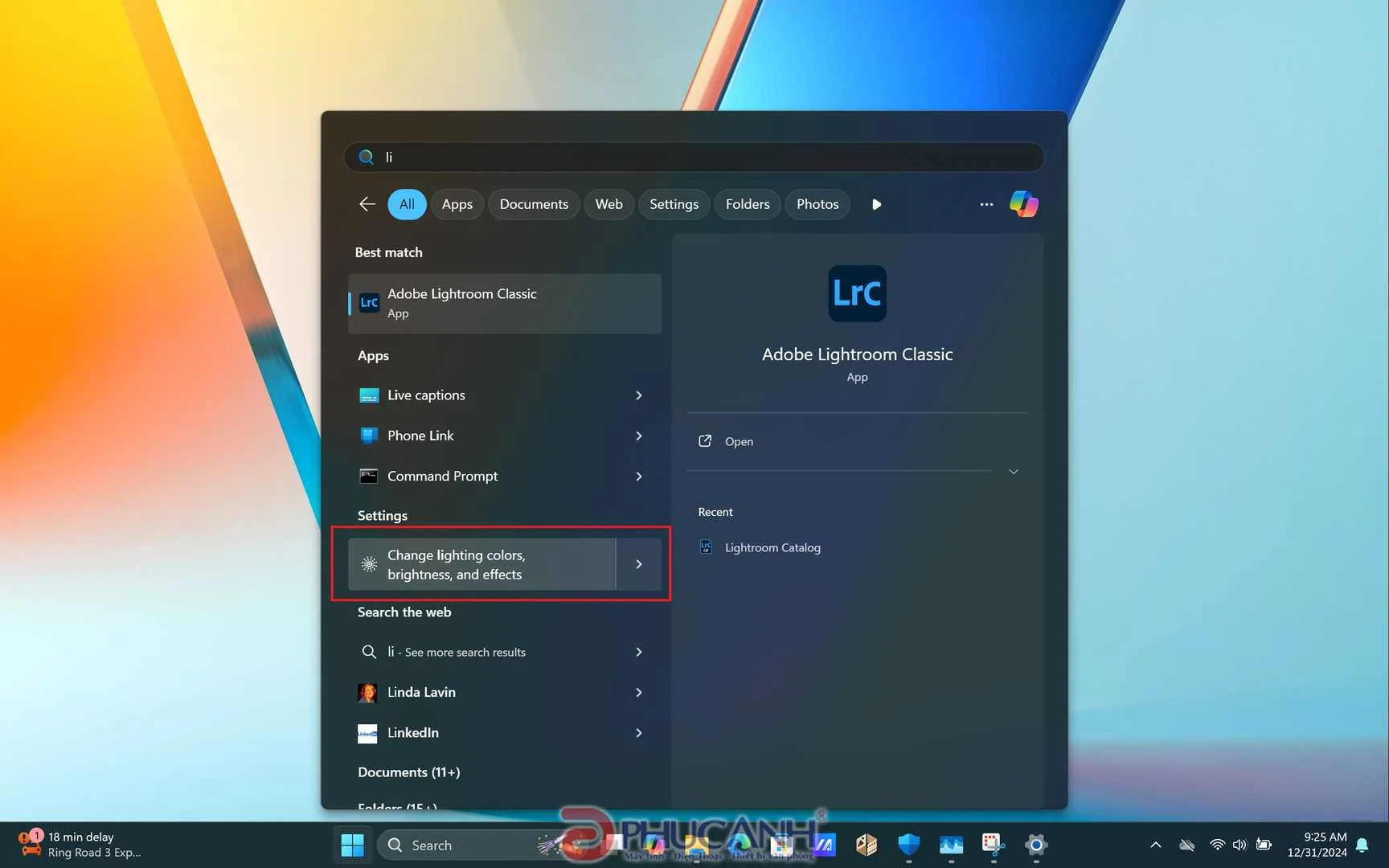Image resolution: width=1389 pixels, height=868 pixels.
Task: Expand LinkedIn result chevron
Action: (x=639, y=733)
